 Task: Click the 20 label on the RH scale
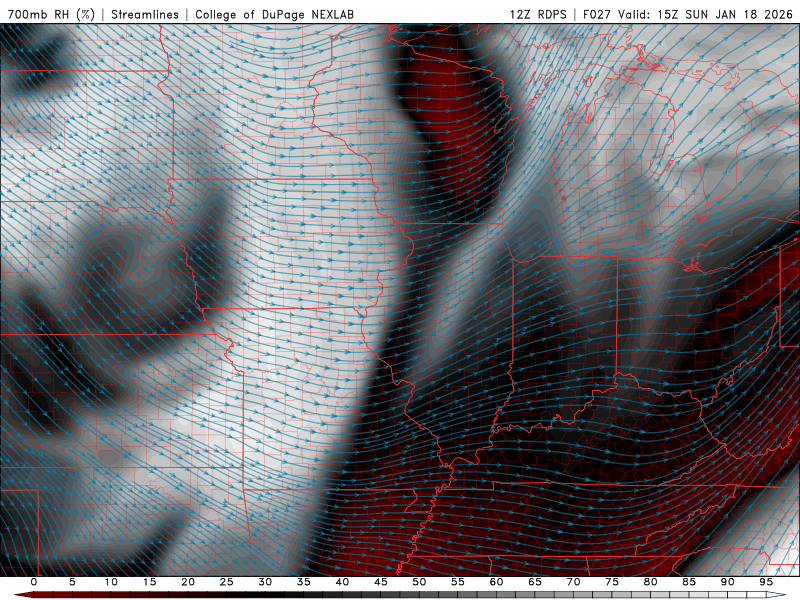(188, 582)
